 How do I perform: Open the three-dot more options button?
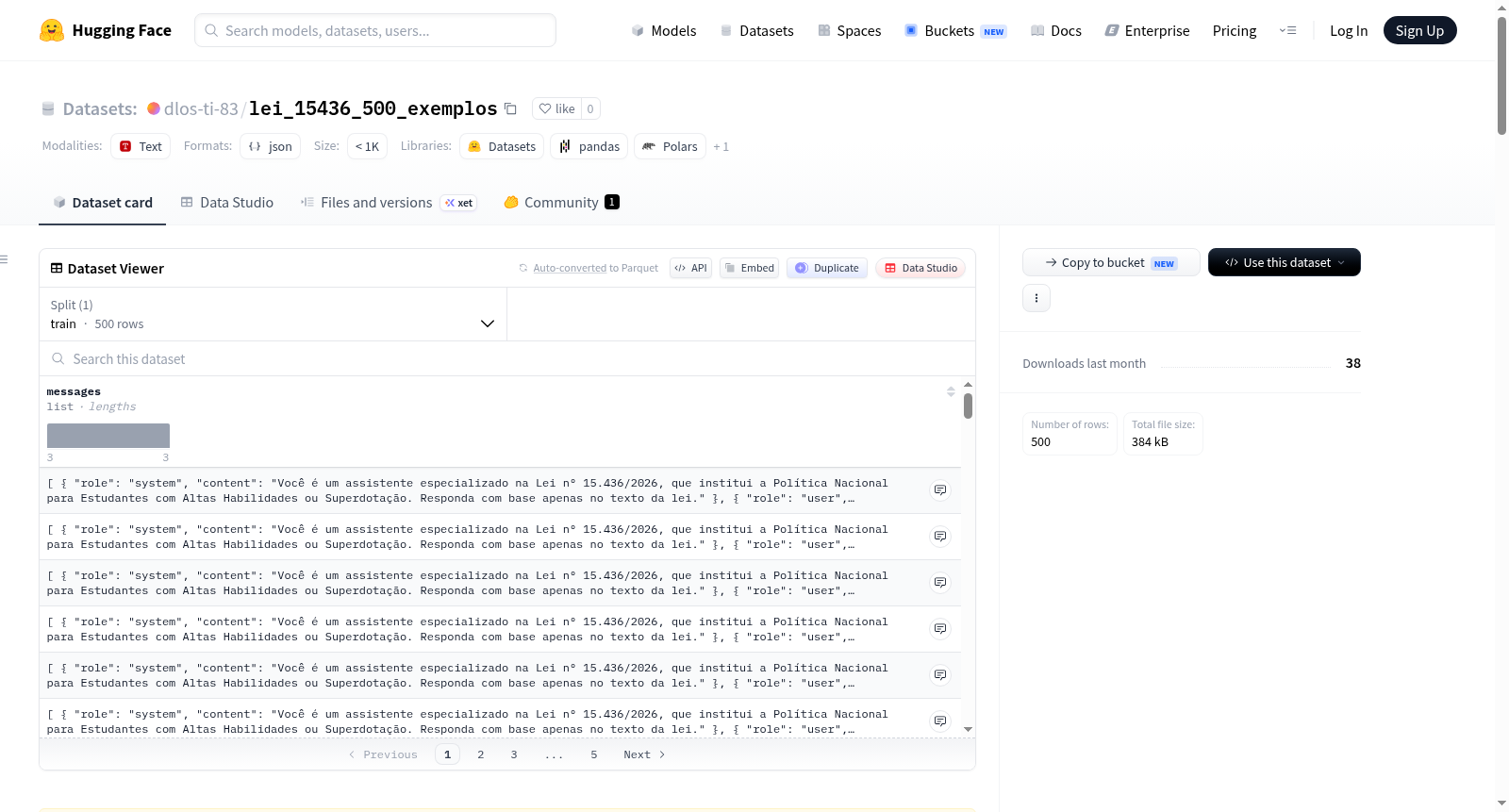(x=1036, y=298)
